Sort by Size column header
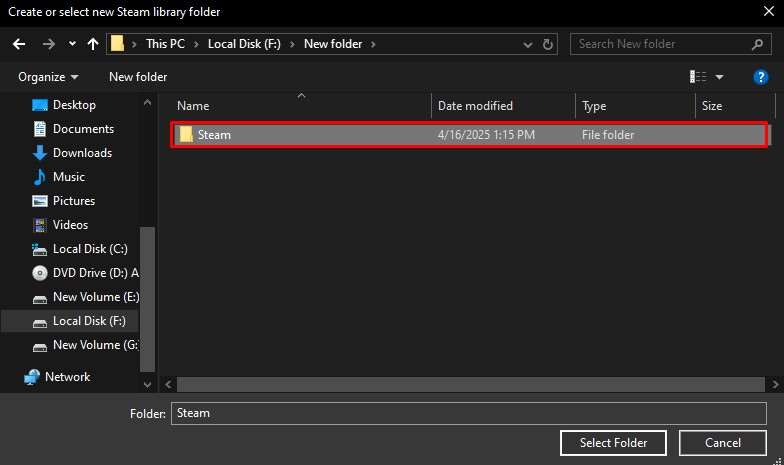The image size is (784, 465). 735,106
